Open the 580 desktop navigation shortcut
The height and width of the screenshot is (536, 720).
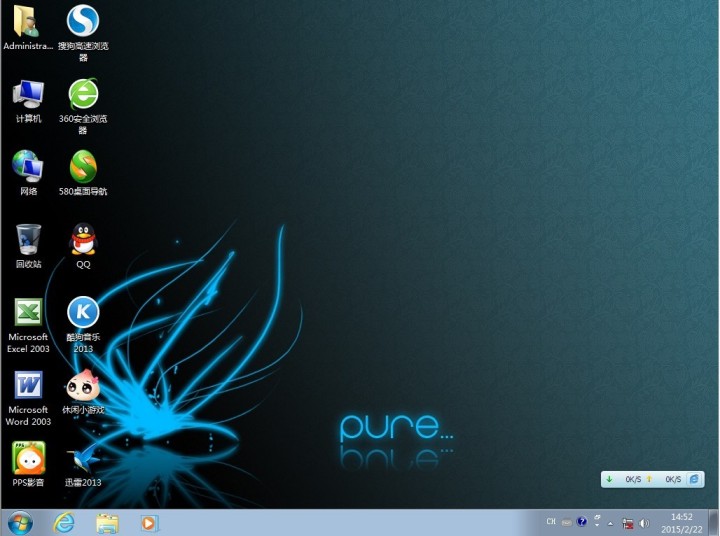point(83,167)
